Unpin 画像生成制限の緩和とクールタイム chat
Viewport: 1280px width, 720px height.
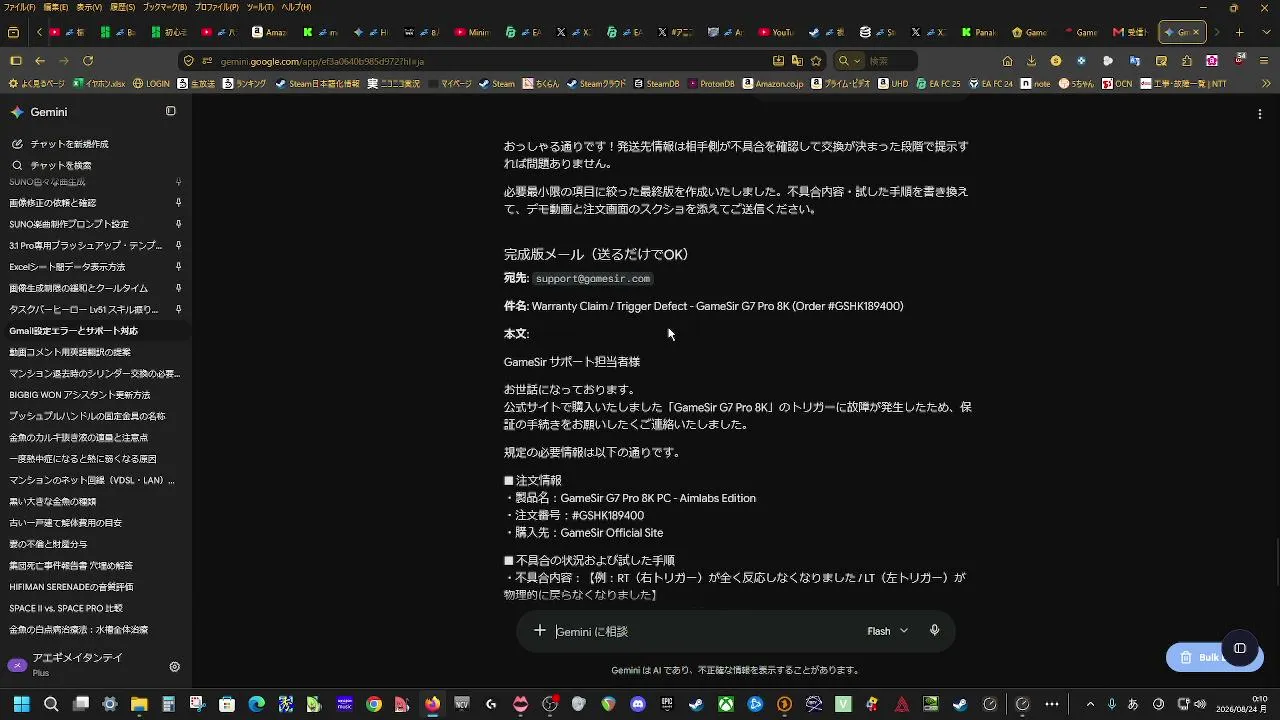pyautogui.click(x=178, y=288)
